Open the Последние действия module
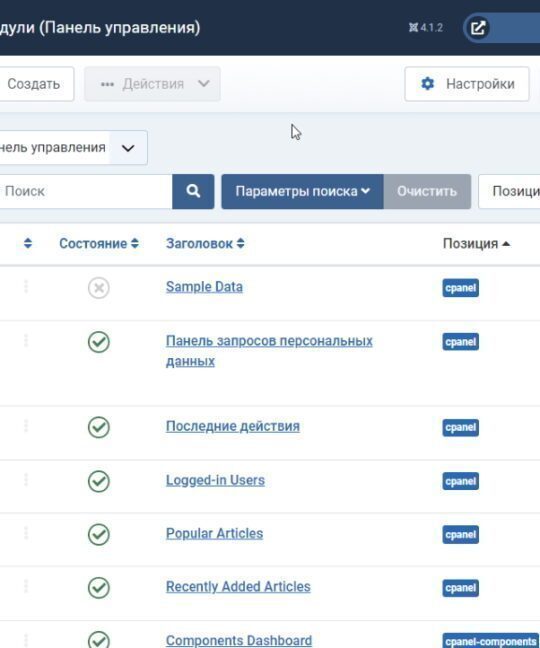Viewport: 540px width, 648px height. [233, 426]
